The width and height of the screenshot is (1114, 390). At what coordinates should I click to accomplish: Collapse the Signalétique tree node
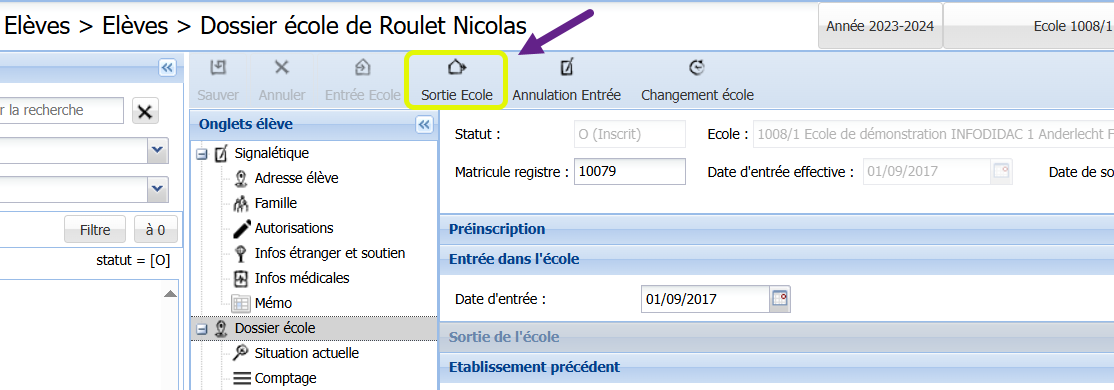(201, 153)
